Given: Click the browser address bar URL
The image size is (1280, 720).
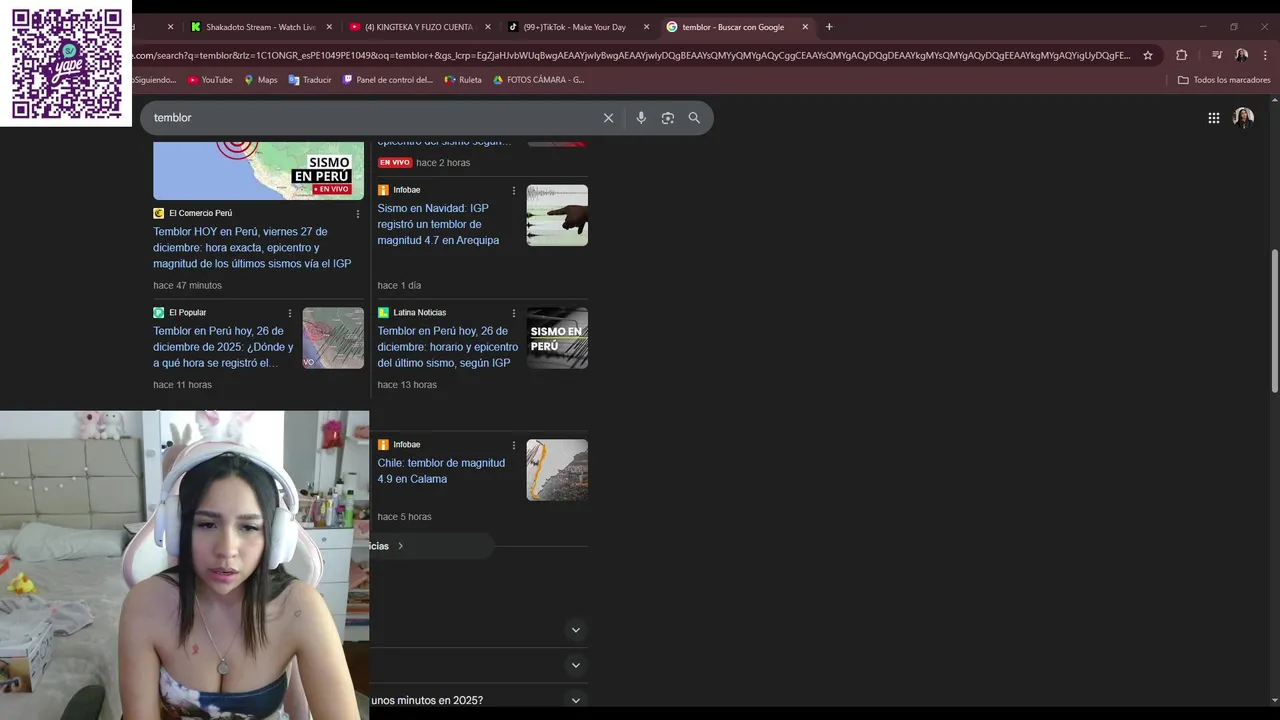Looking at the screenshot, I should [630, 55].
